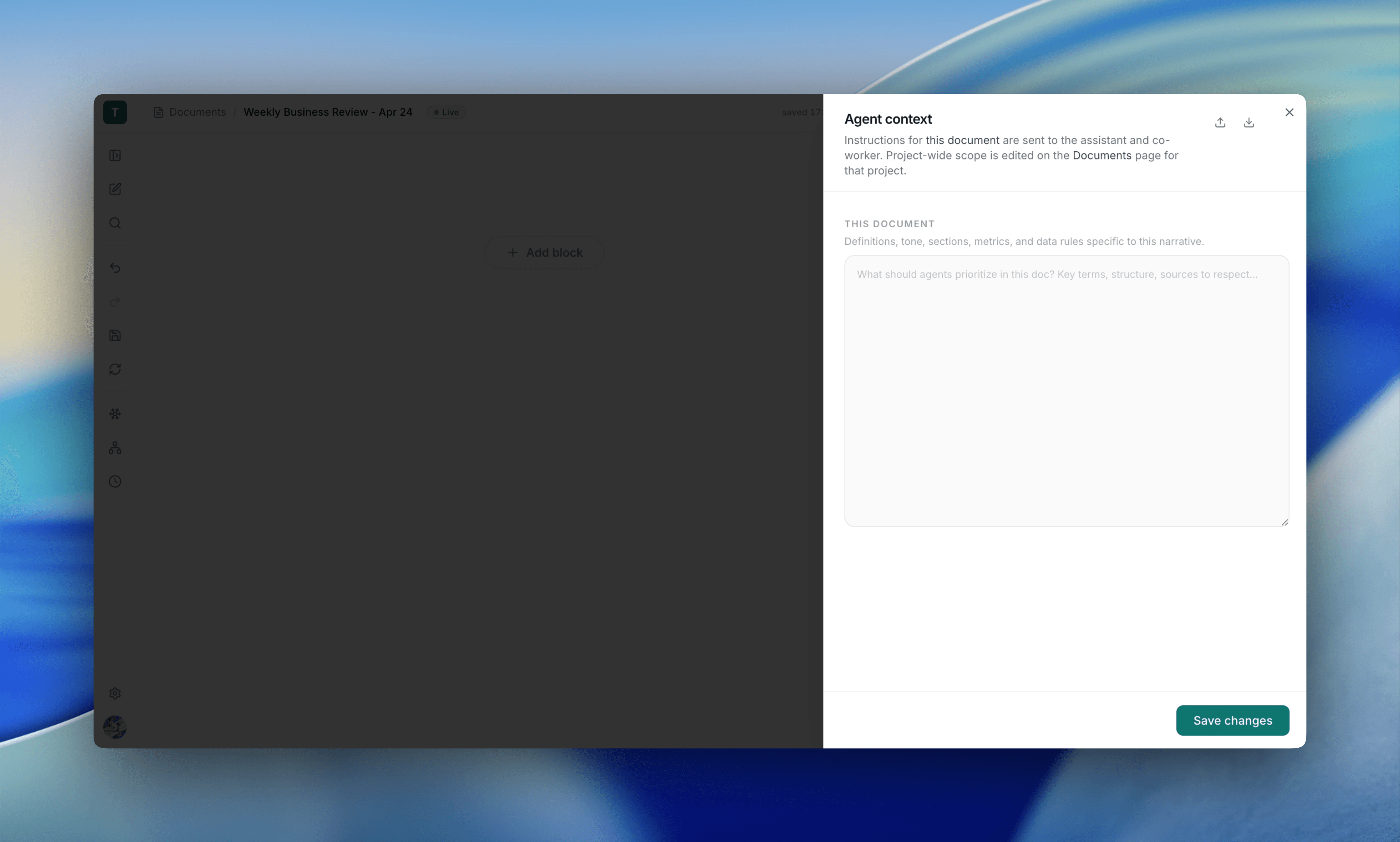Save document via floppy disk icon
This screenshot has height=842, width=1400.
(115, 335)
